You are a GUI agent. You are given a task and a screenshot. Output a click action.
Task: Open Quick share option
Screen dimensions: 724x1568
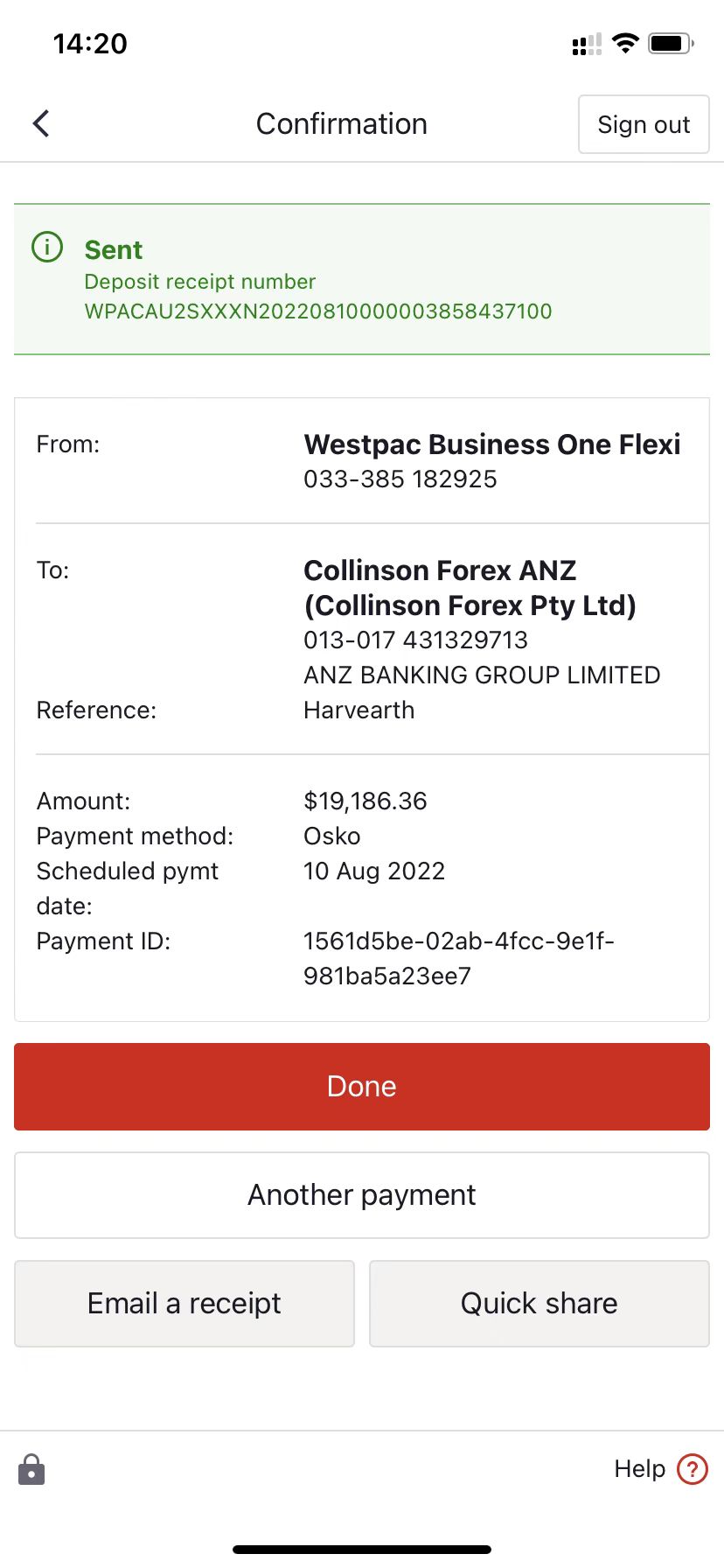coord(540,1304)
